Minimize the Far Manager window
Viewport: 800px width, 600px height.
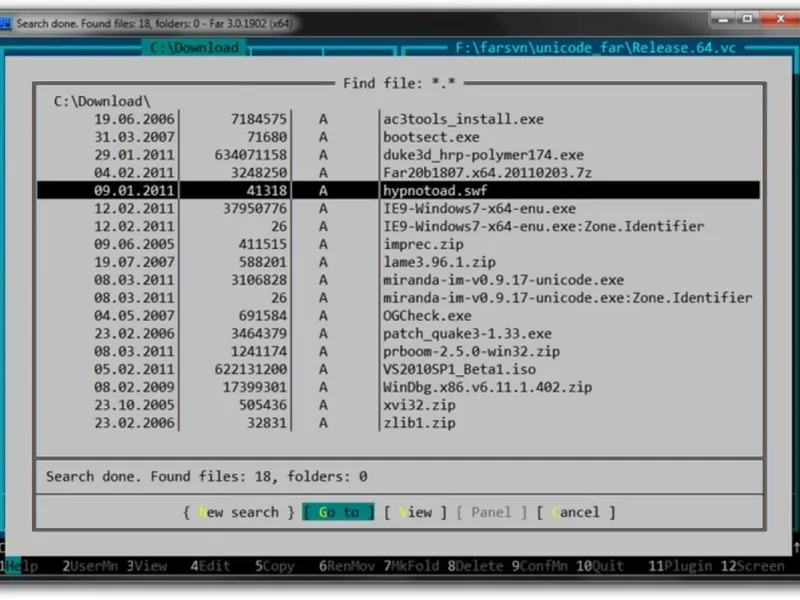(x=723, y=19)
